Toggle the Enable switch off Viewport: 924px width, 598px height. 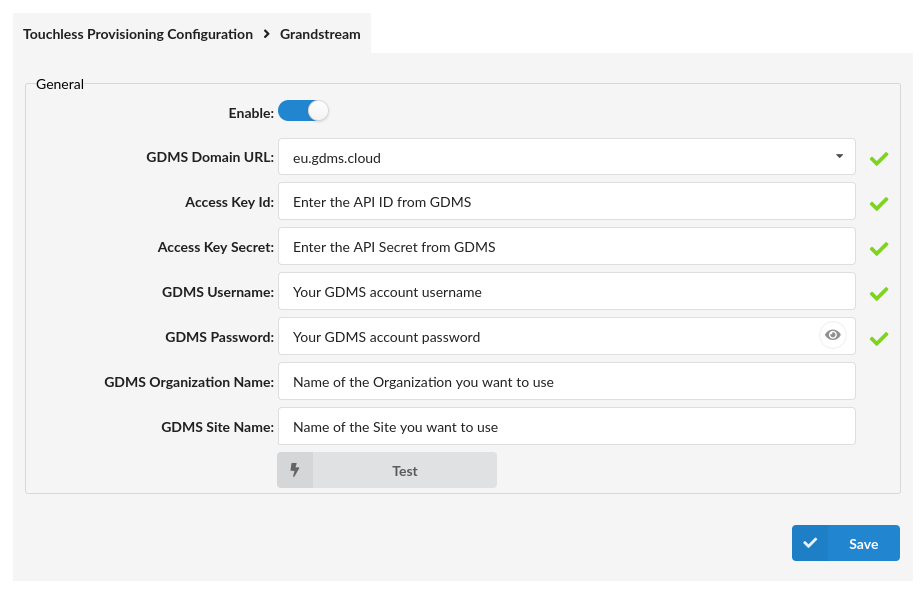point(303,111)
